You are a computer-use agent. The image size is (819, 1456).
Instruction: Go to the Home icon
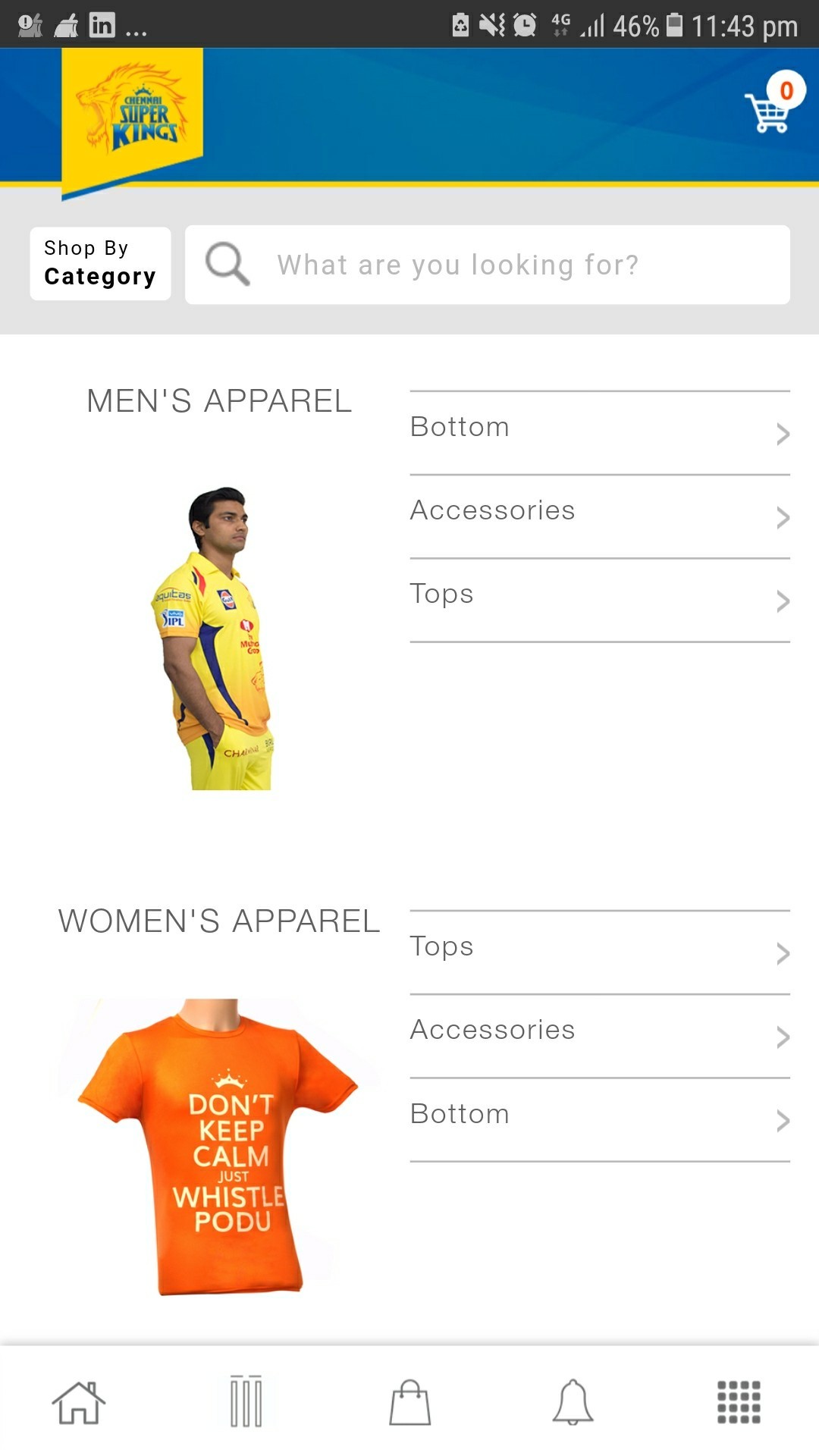pyautogui.click(x=78, y=1402)
